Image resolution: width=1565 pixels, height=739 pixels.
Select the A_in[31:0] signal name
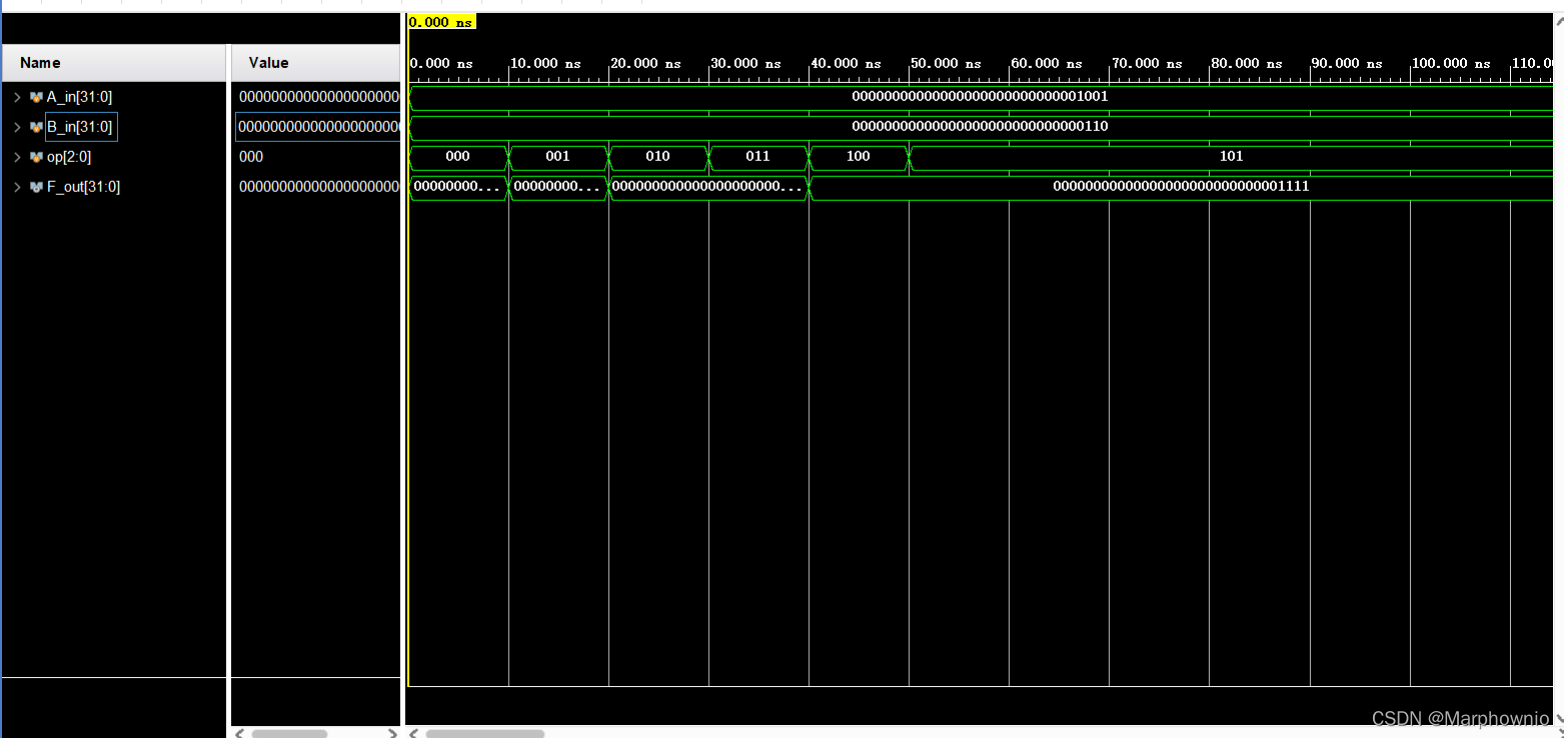click(x=79, y=97)
